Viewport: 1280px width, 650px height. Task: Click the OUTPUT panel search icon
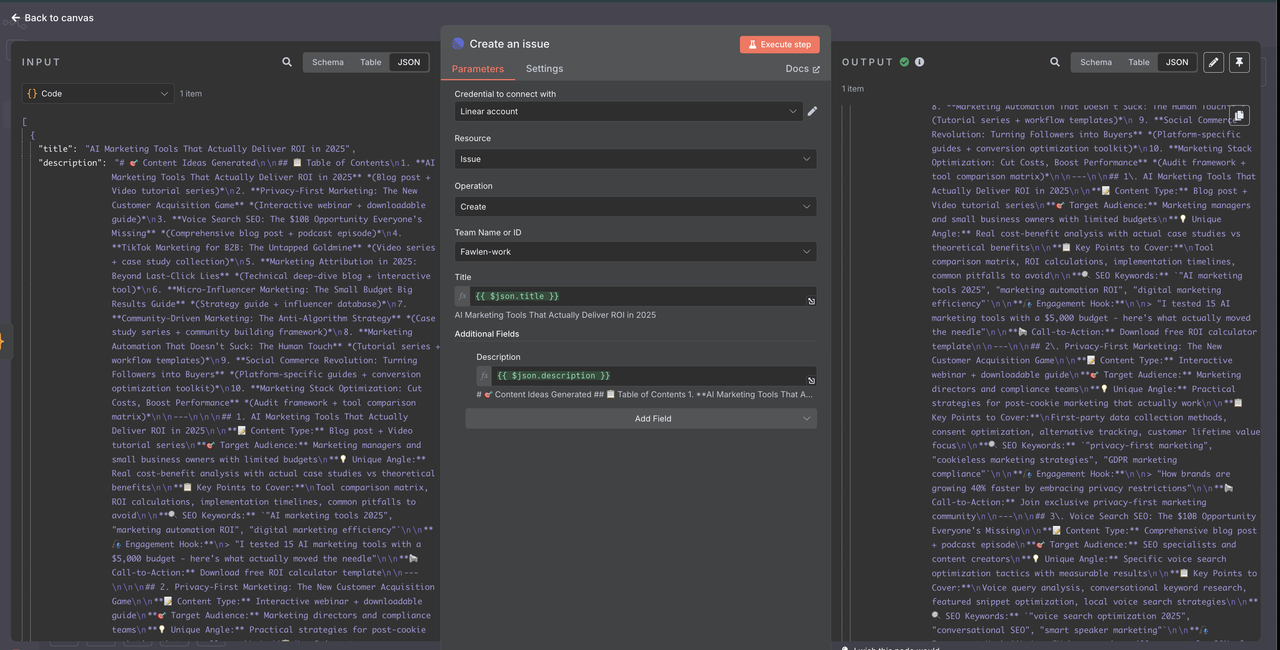(x=1055, y=62)
